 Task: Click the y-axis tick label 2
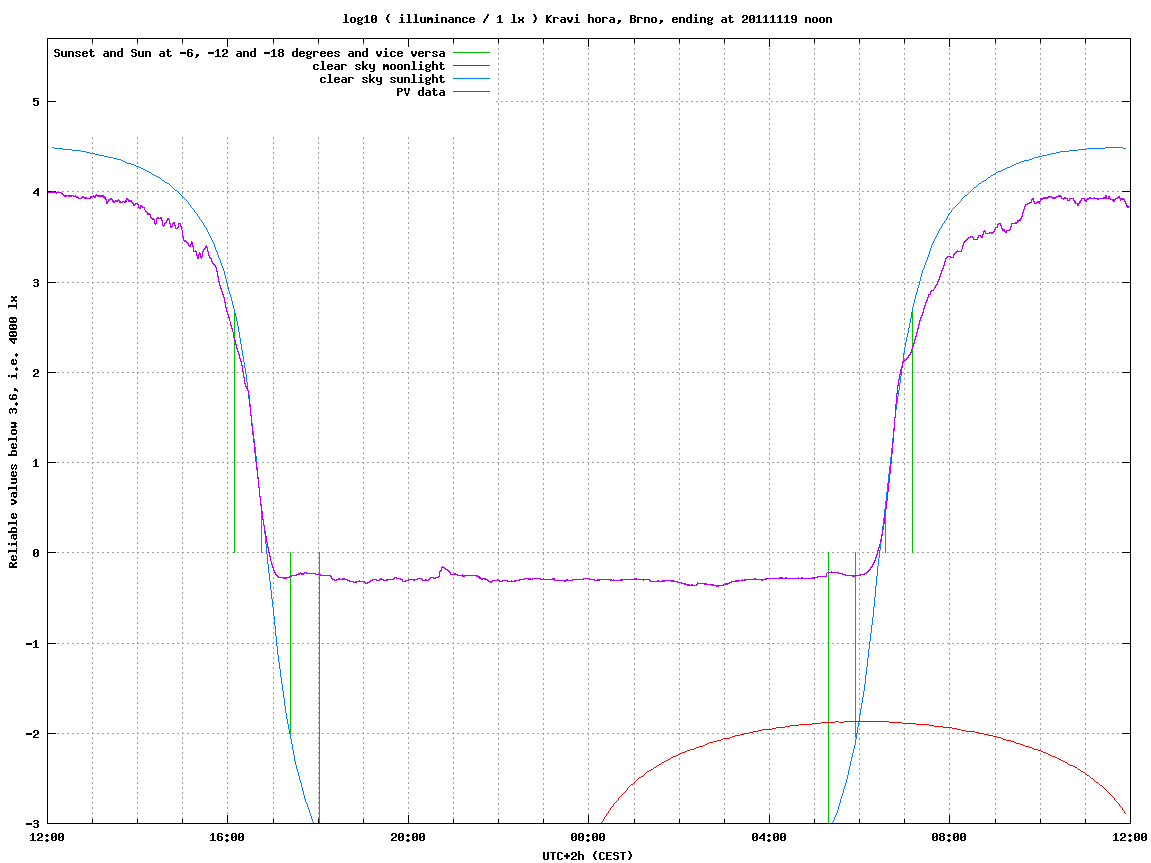(x=35, y=373)
